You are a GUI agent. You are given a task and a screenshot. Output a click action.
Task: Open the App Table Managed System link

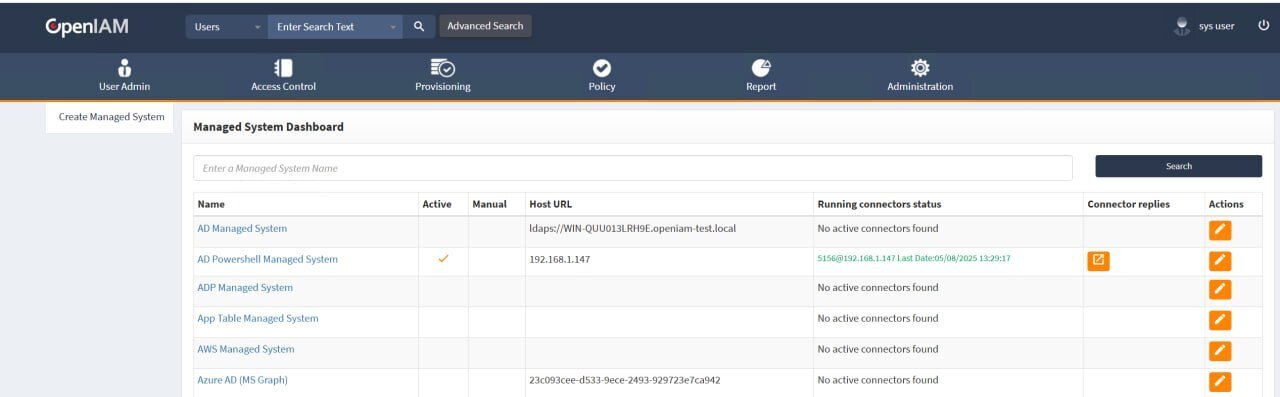[x=258, y=319]
